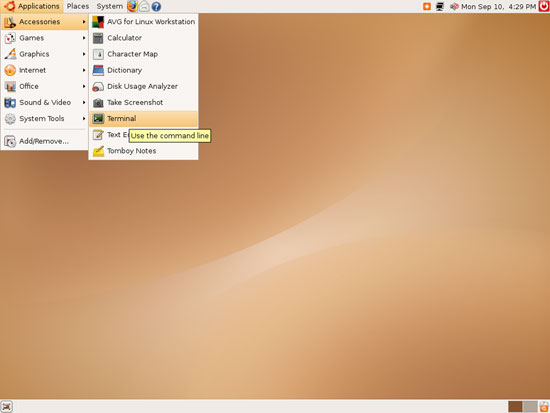Expand the Games submenu

(x=45, y=38)
